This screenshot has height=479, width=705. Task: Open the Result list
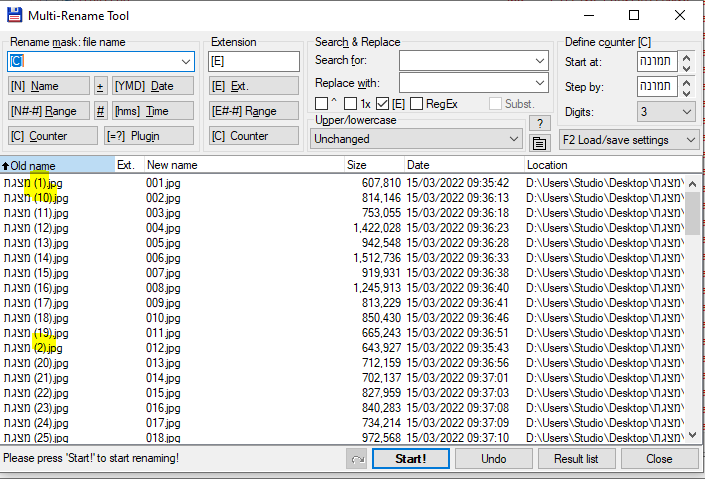(x=576, y=459)
